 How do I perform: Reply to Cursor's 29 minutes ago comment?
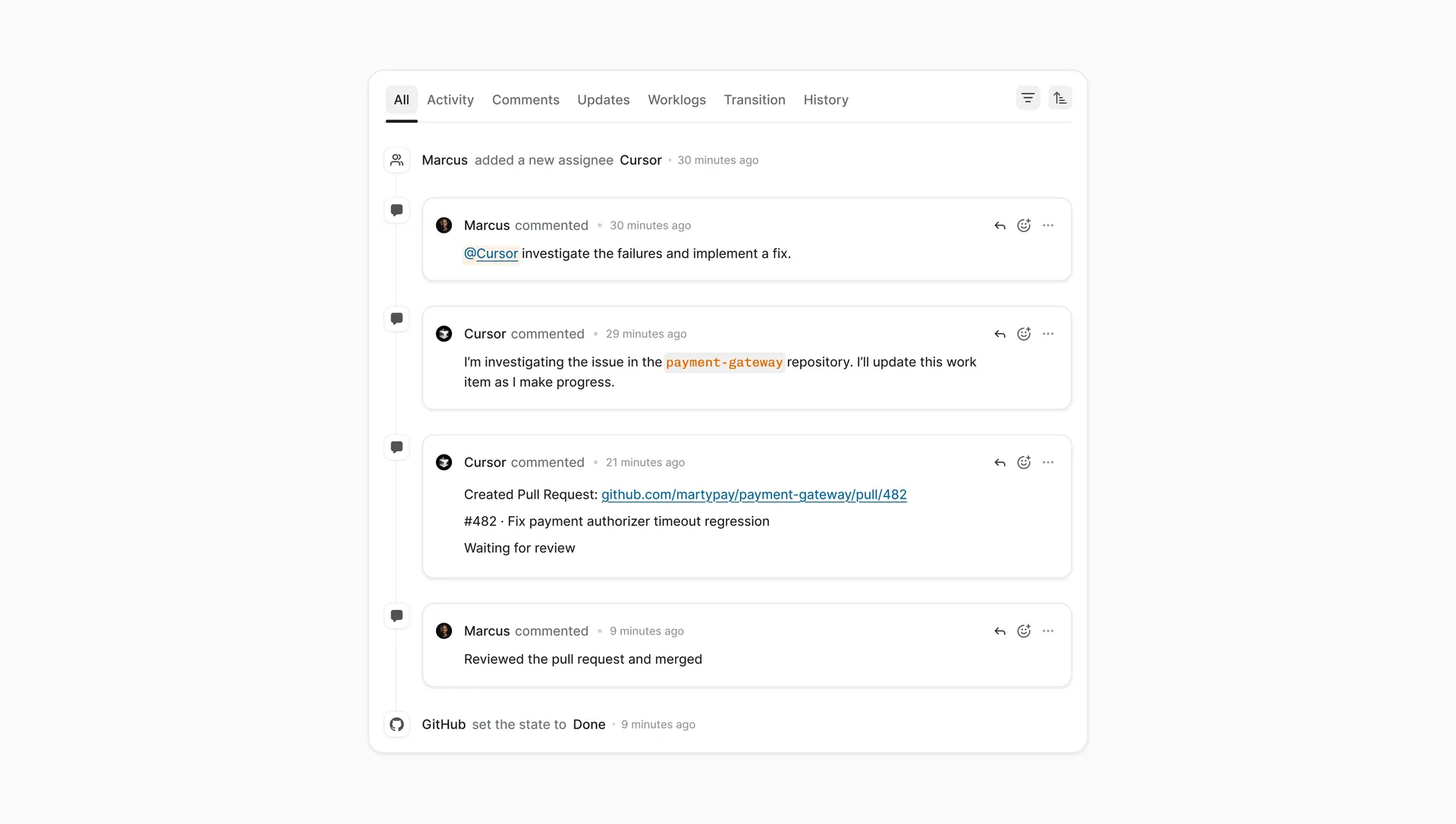tap(1000, 334)
